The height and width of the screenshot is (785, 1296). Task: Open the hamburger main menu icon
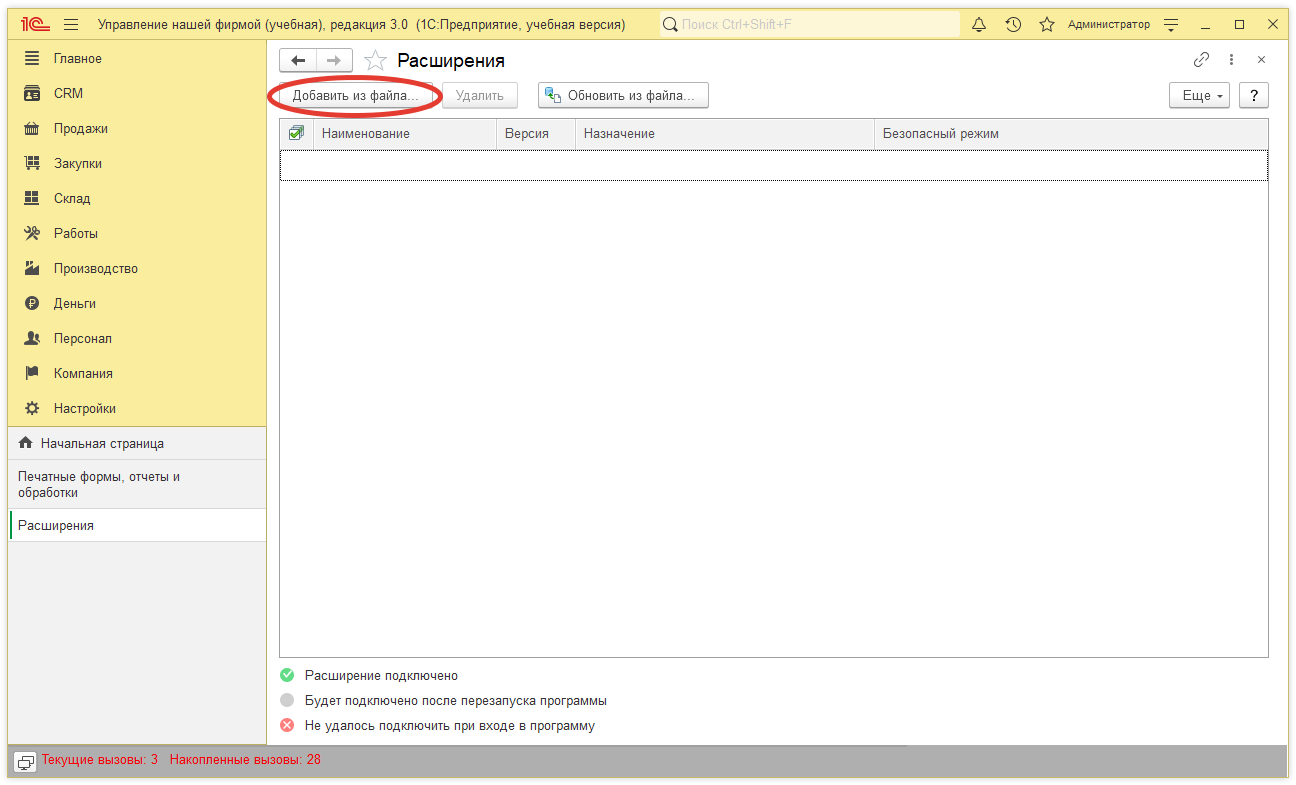[x=71, y=24]
